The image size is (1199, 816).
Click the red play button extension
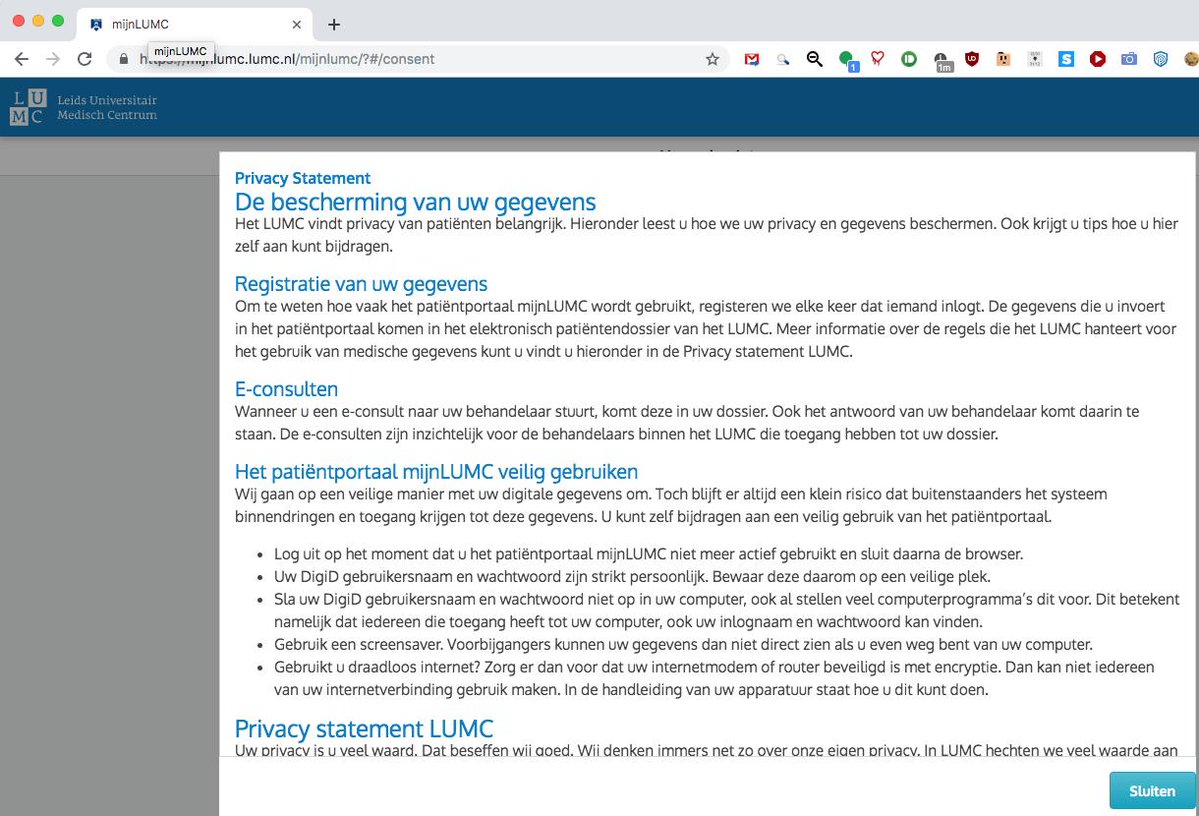pos(1097,59)
